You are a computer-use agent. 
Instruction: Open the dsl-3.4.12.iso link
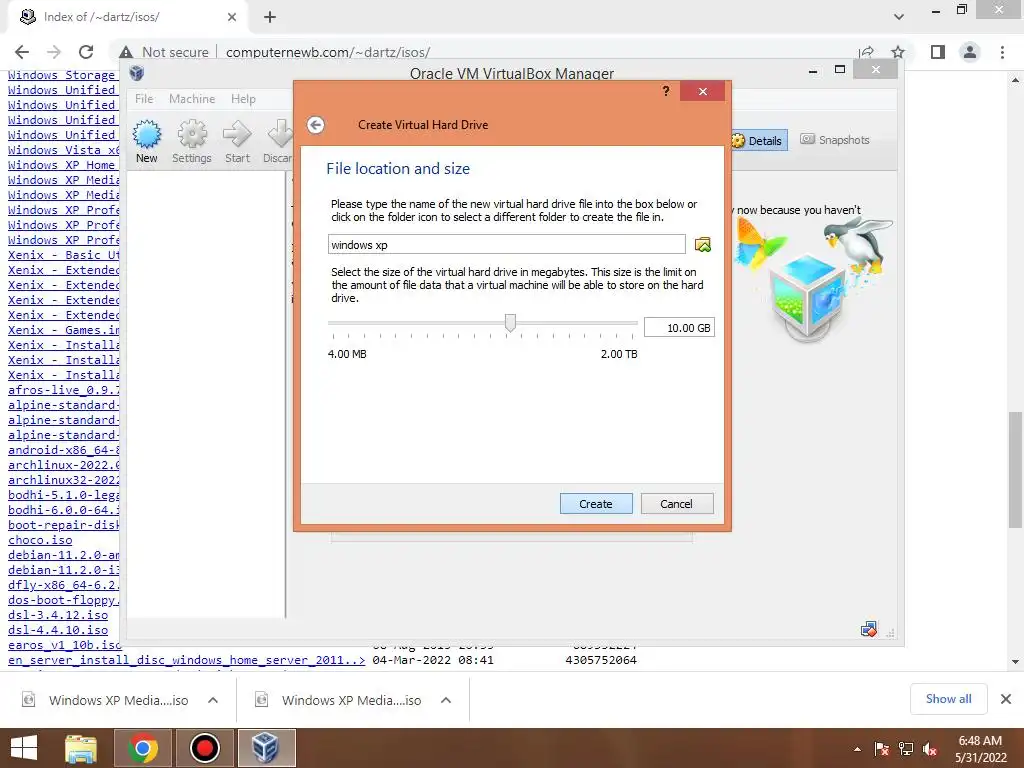pos(58,615)
